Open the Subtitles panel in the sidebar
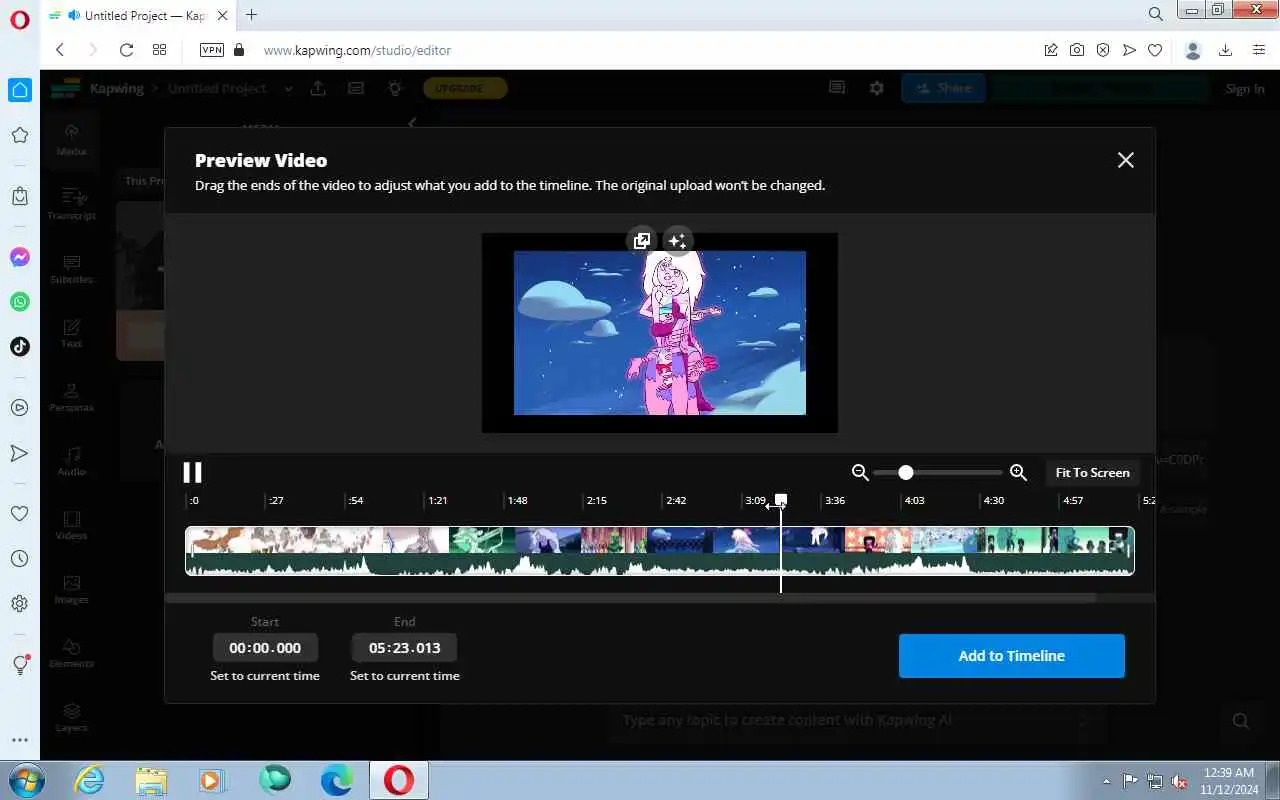The height and width of the screenshot is (800, 1280). coord(71,267)
